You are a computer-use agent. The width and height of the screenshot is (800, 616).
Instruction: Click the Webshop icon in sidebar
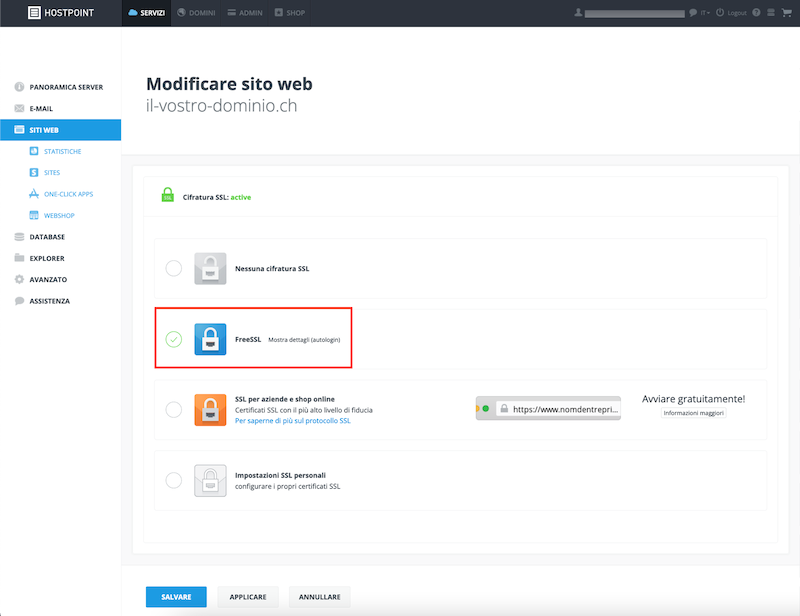click(x=34, y=215)
